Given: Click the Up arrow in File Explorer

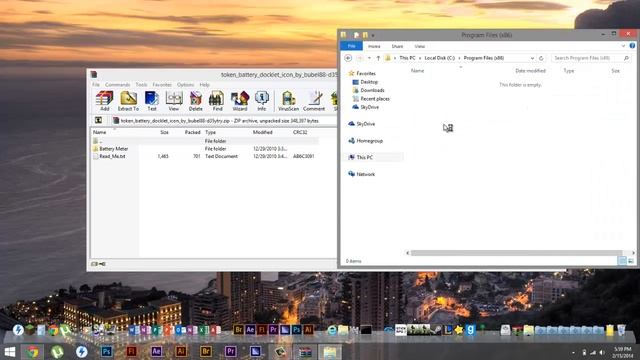Looking at the screenshot, I should point(378,58).
